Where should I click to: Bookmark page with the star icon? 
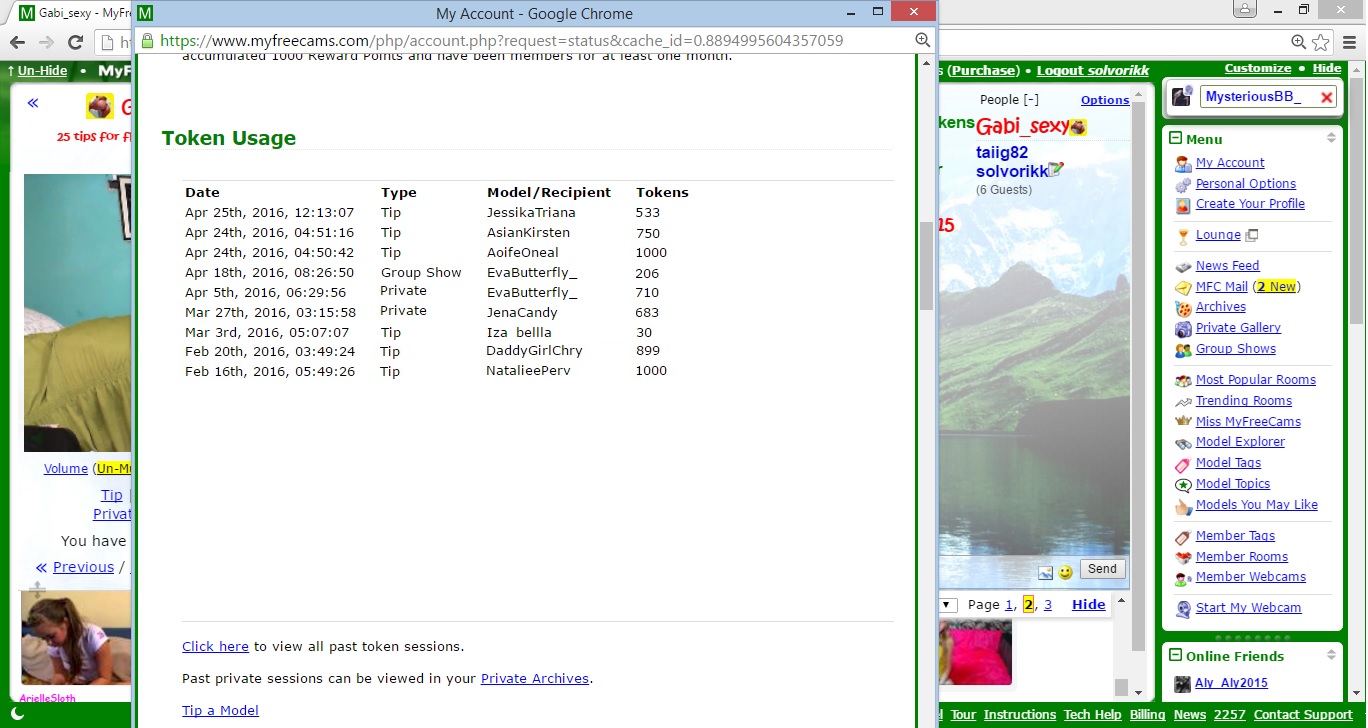(1320, 42)
